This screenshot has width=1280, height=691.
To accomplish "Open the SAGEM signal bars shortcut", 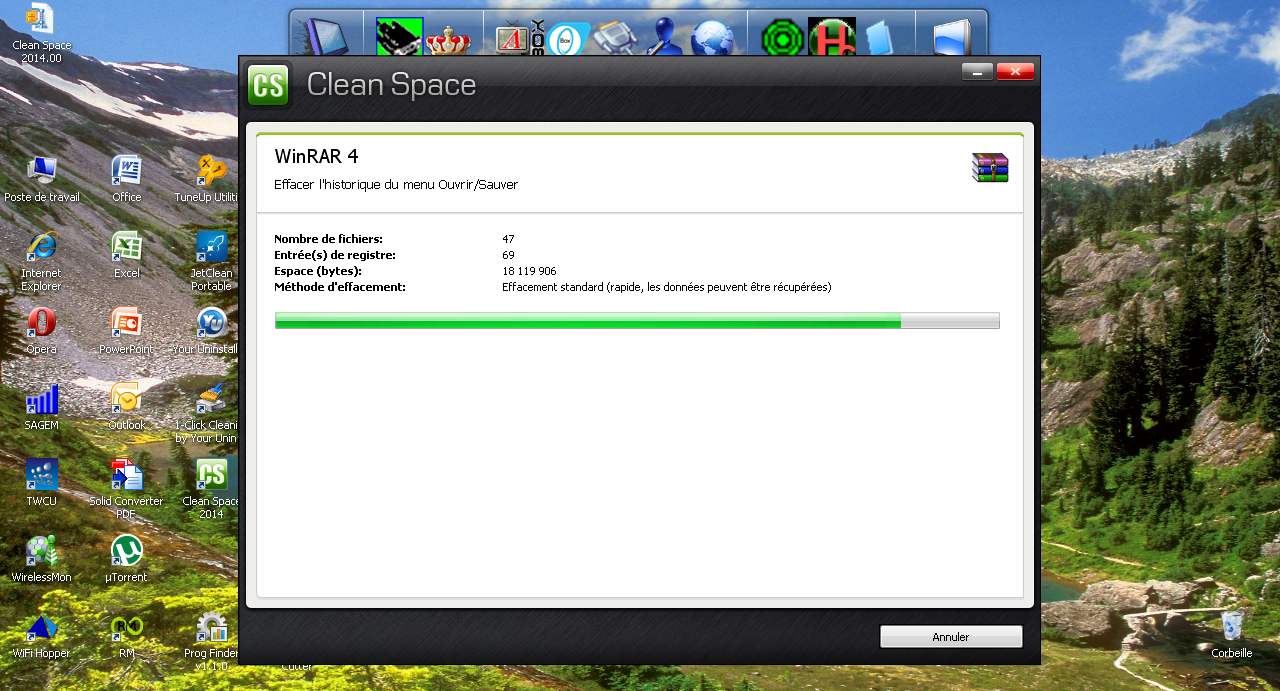I will pyautogui.click(x=41, y=399).
